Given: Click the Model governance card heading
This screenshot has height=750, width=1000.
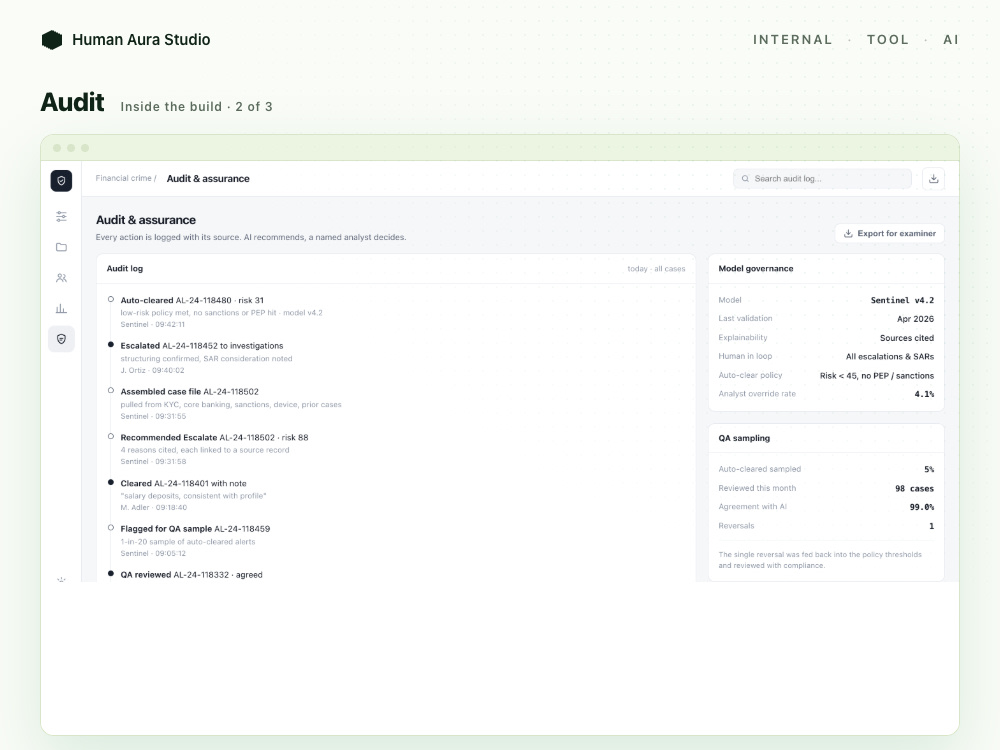Looking at the screenshot, I should click(756, 268).
